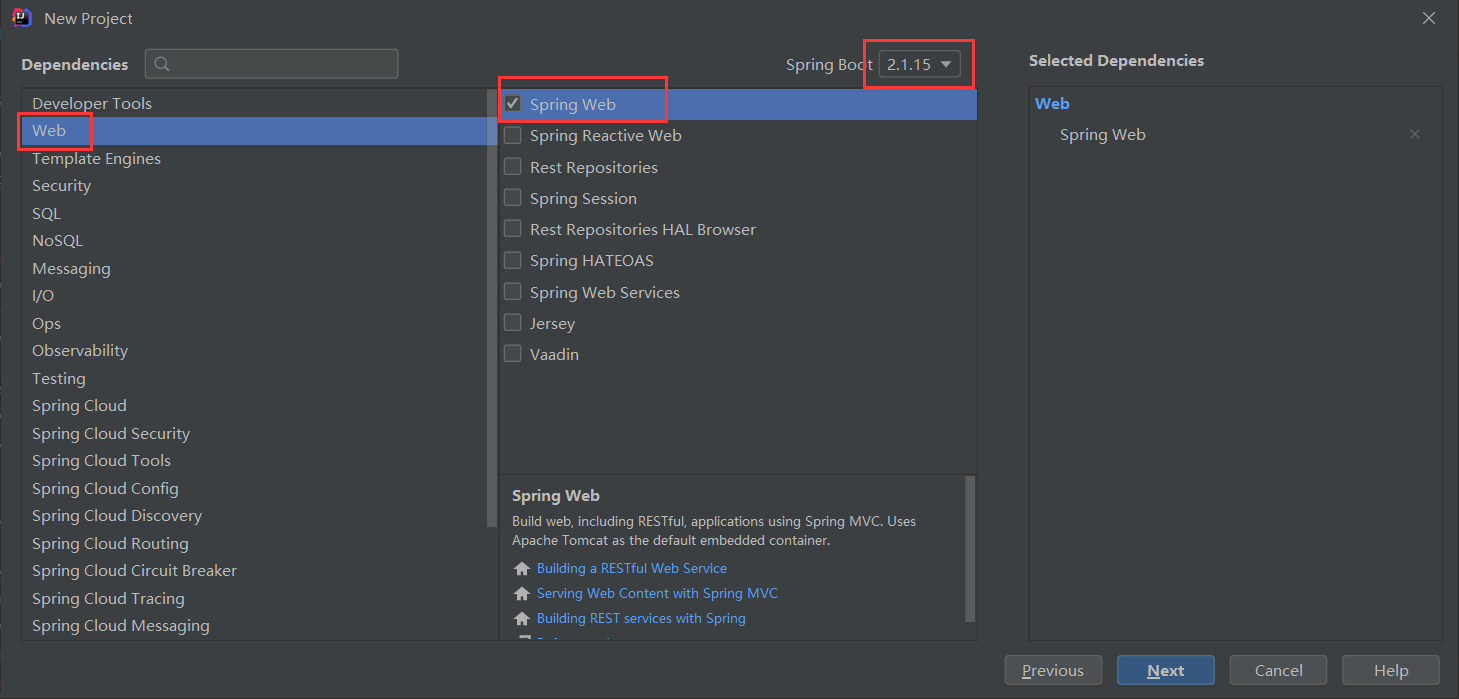Open the Building REST services with Spring link
Image resolution: width=1459 pixels, height=699 pixels.
point(641,618)
